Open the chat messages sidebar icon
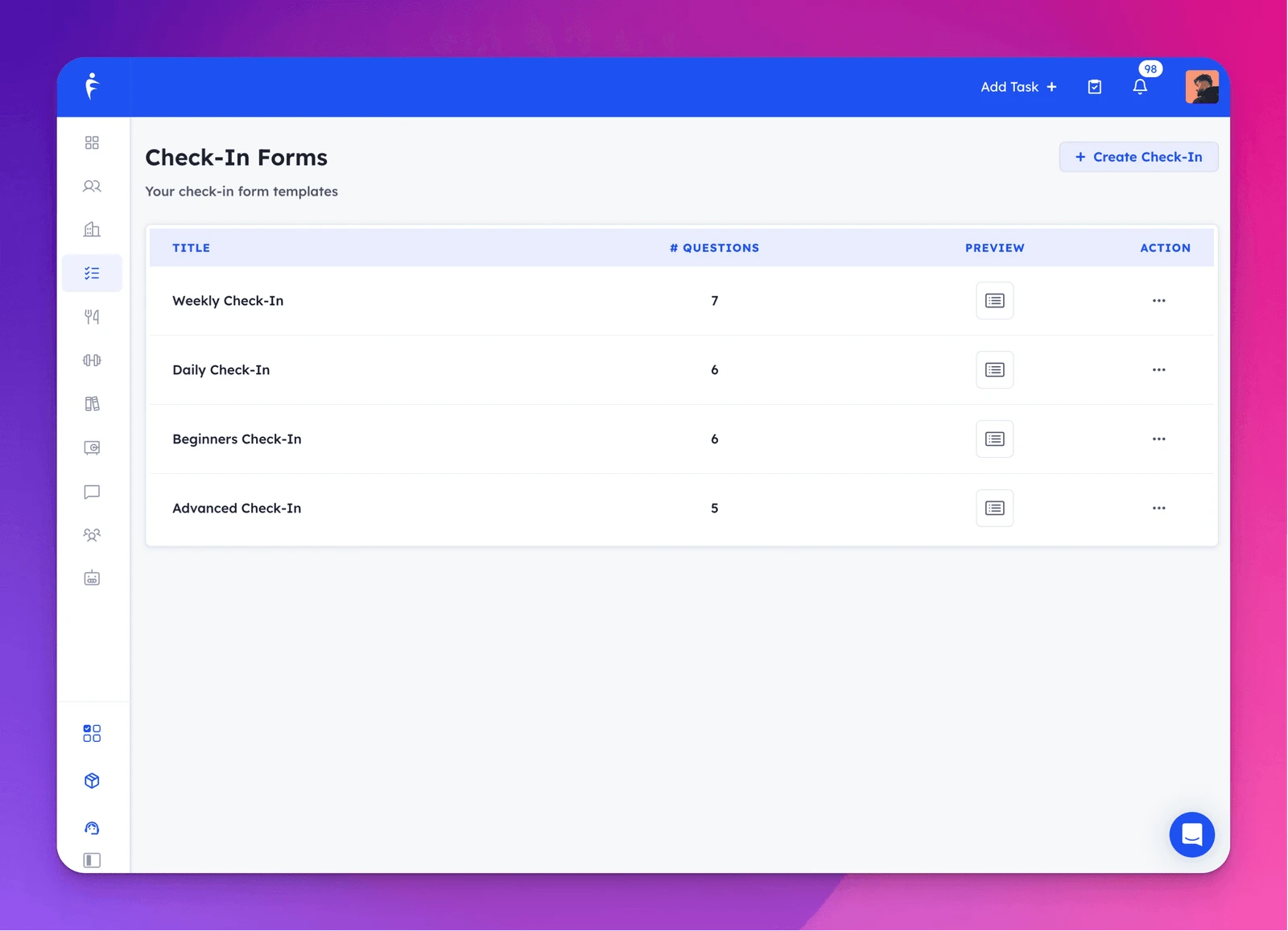Image resolution: width=1288 pixels, height=931 pixels. 92,491
